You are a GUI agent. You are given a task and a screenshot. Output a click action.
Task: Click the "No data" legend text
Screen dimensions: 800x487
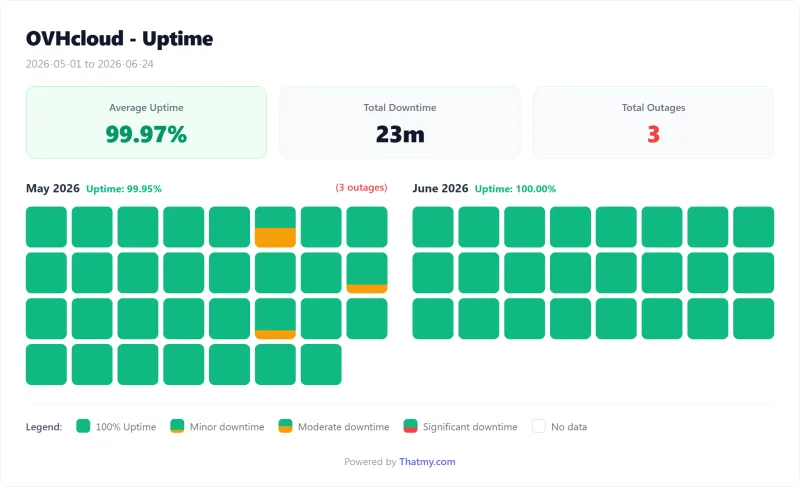coord(569,427)
